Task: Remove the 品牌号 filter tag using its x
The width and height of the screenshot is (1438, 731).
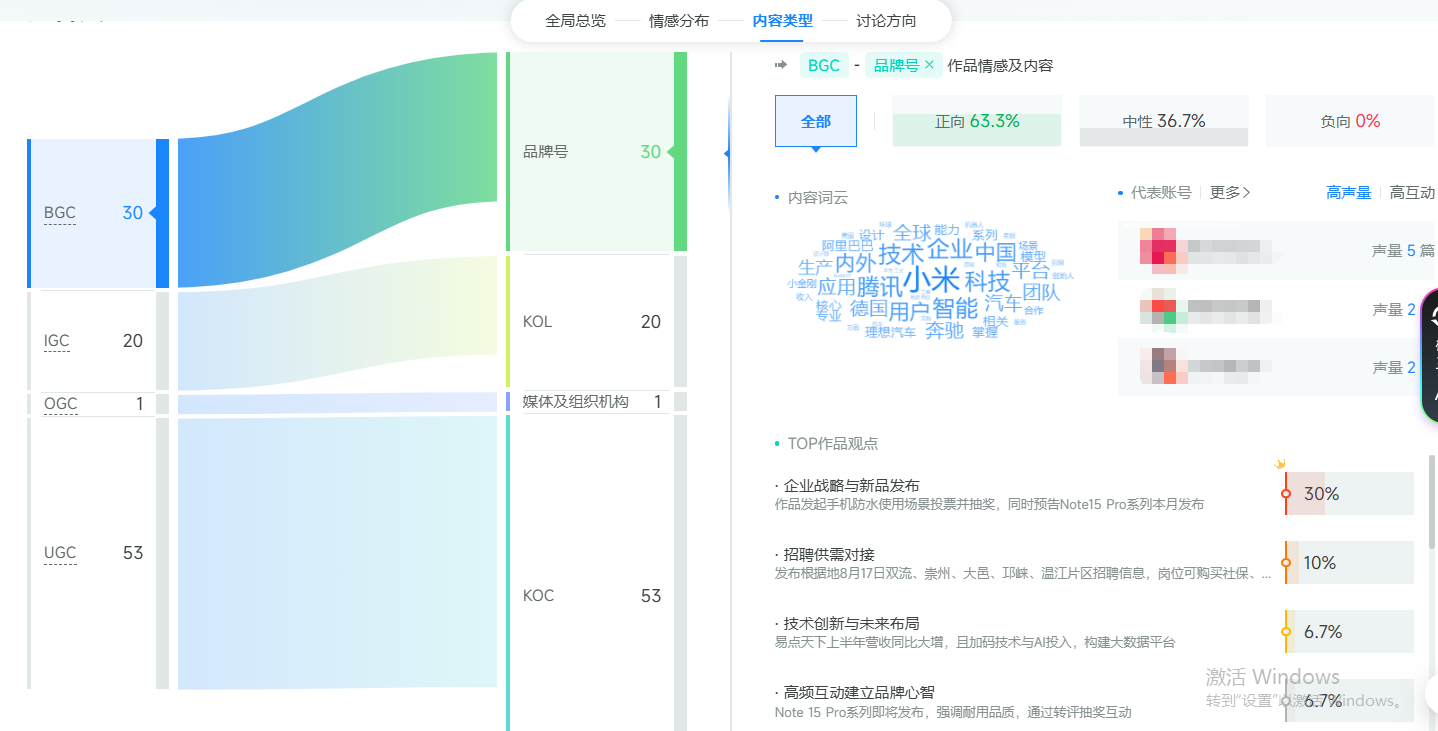Action: coord(929,65)
